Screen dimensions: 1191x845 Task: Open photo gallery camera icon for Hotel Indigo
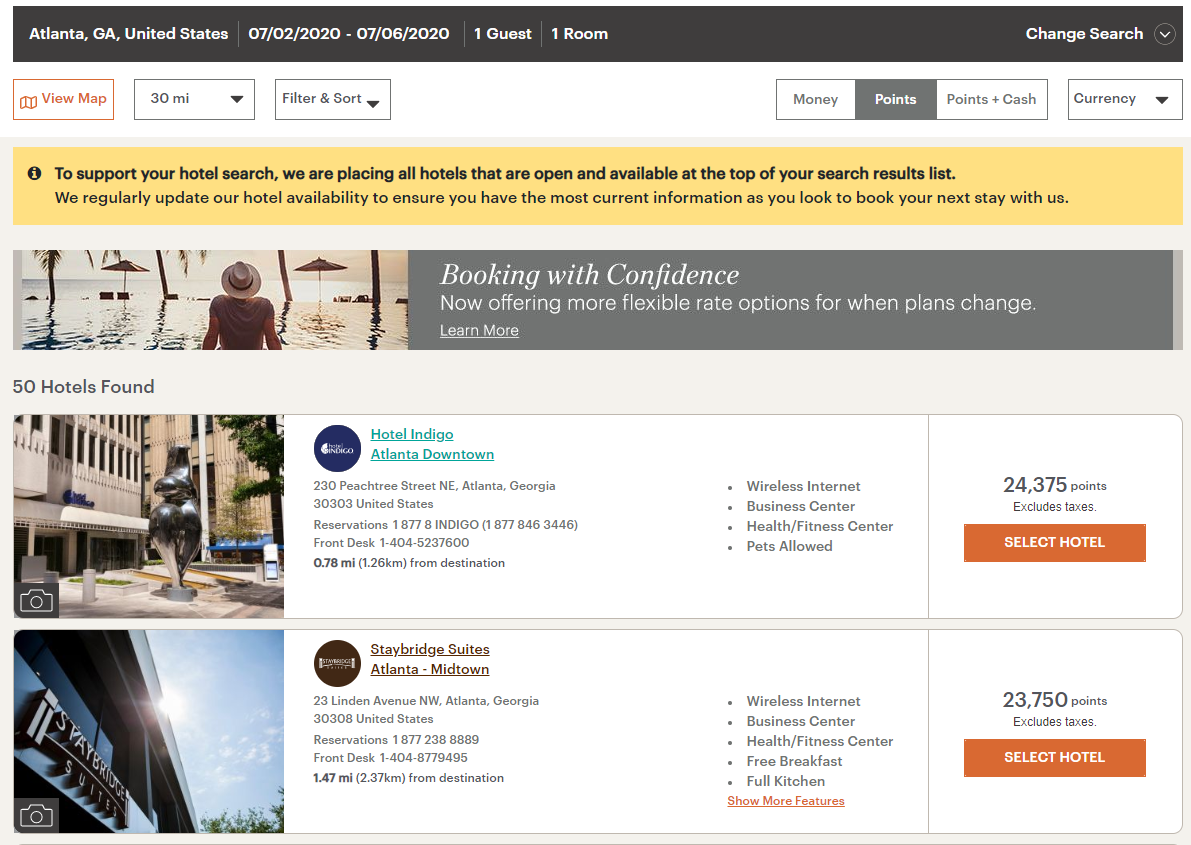[36, 601]
